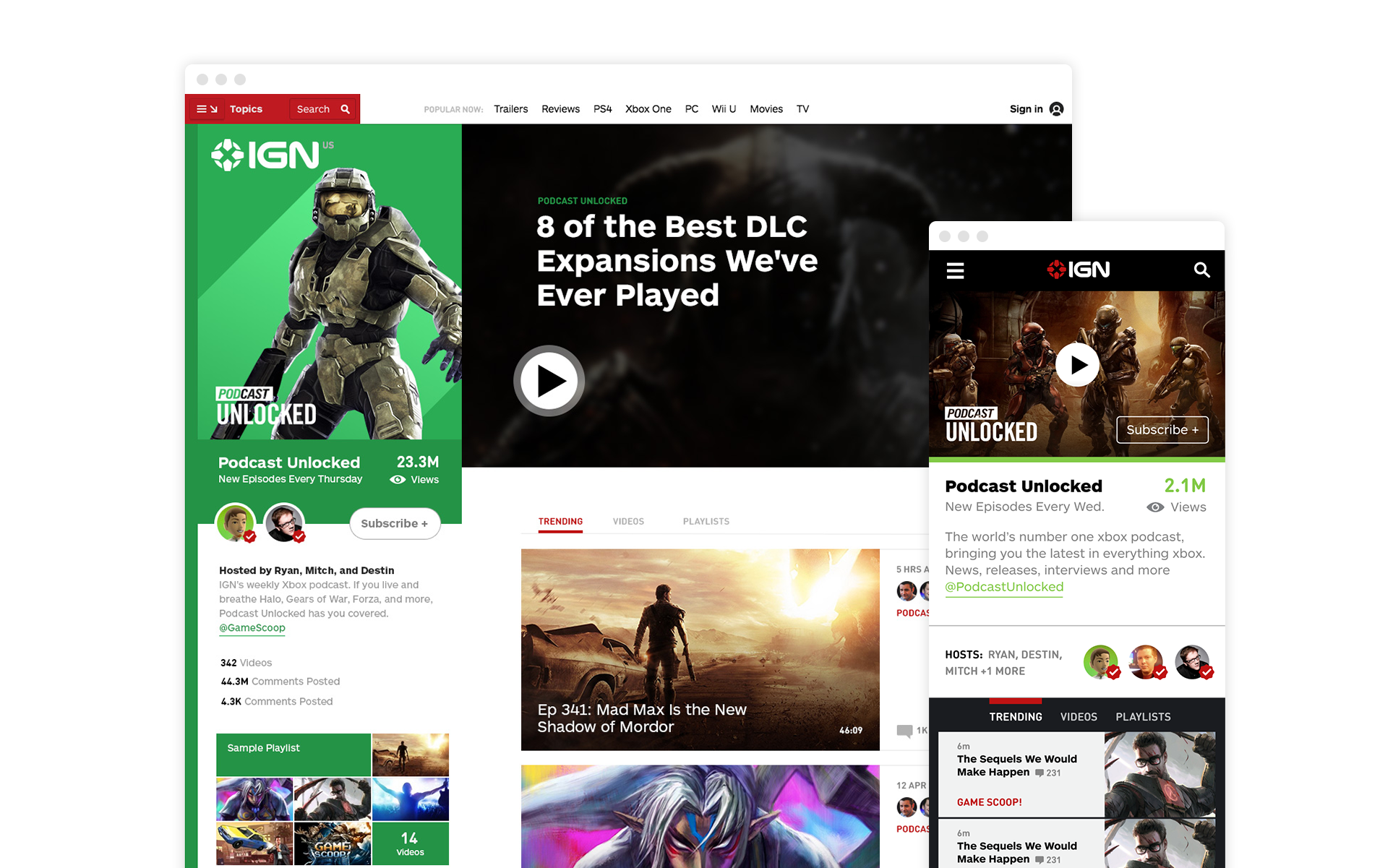This screenshot has width=1393, height=868.
Task: Click the search magnifier in desktop header
Action: [x=346, y=109]
